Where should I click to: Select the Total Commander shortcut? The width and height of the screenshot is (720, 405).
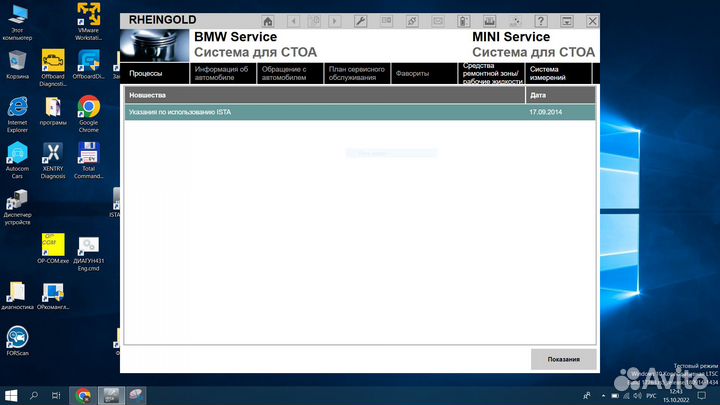pyautogui.click(x=89, y=160)
